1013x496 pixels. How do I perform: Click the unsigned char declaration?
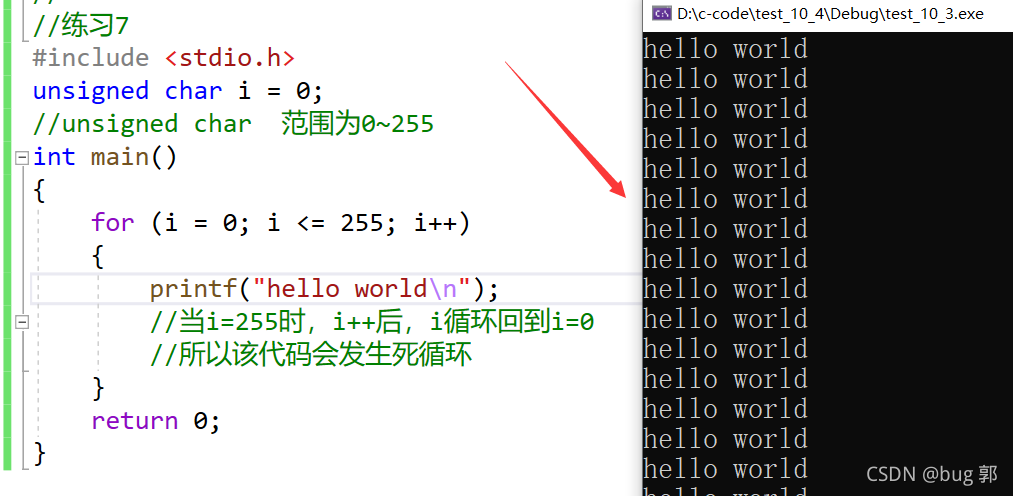coord(178,91)
